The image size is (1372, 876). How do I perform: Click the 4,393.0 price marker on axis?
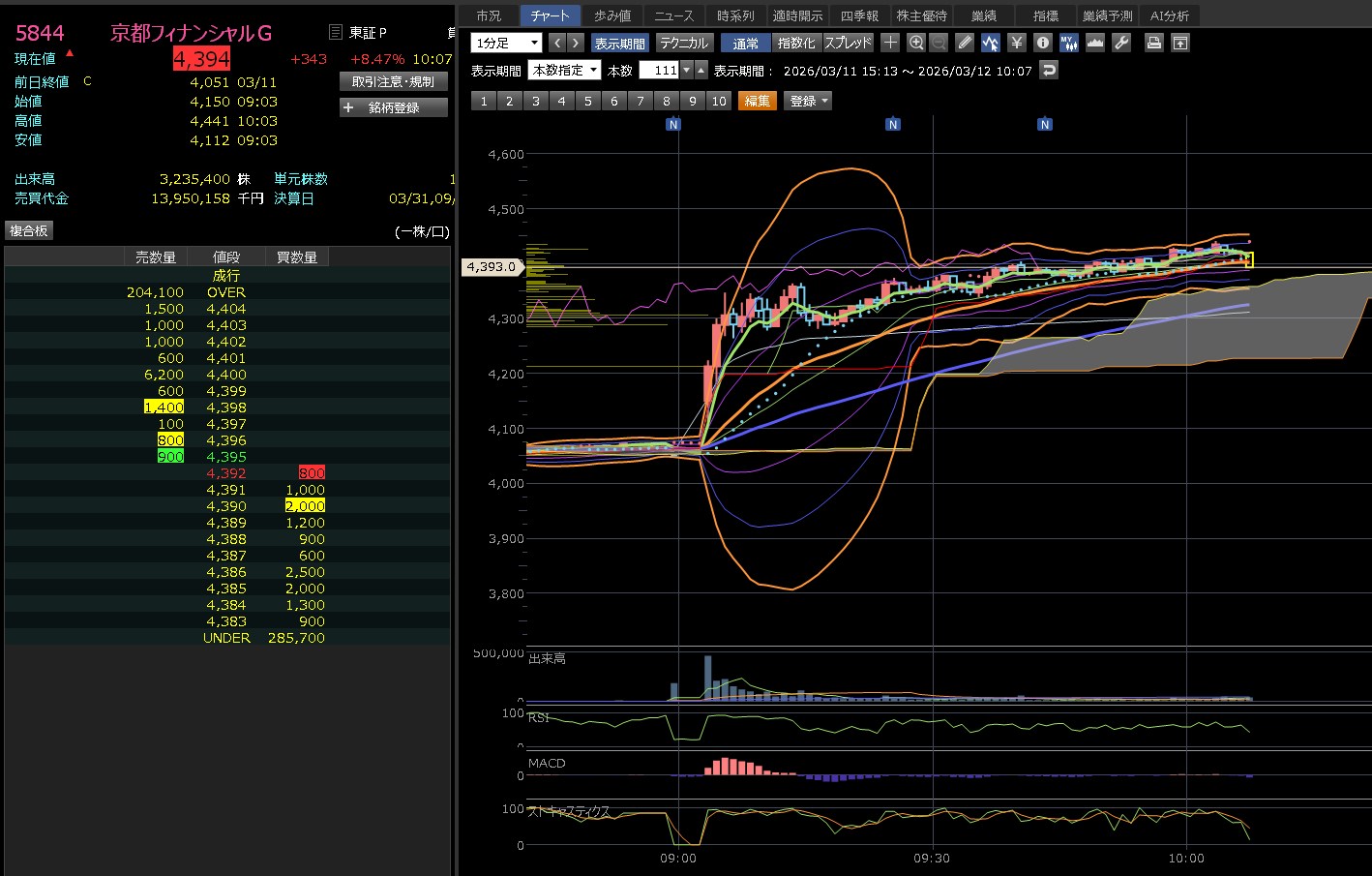pos(492,266)
